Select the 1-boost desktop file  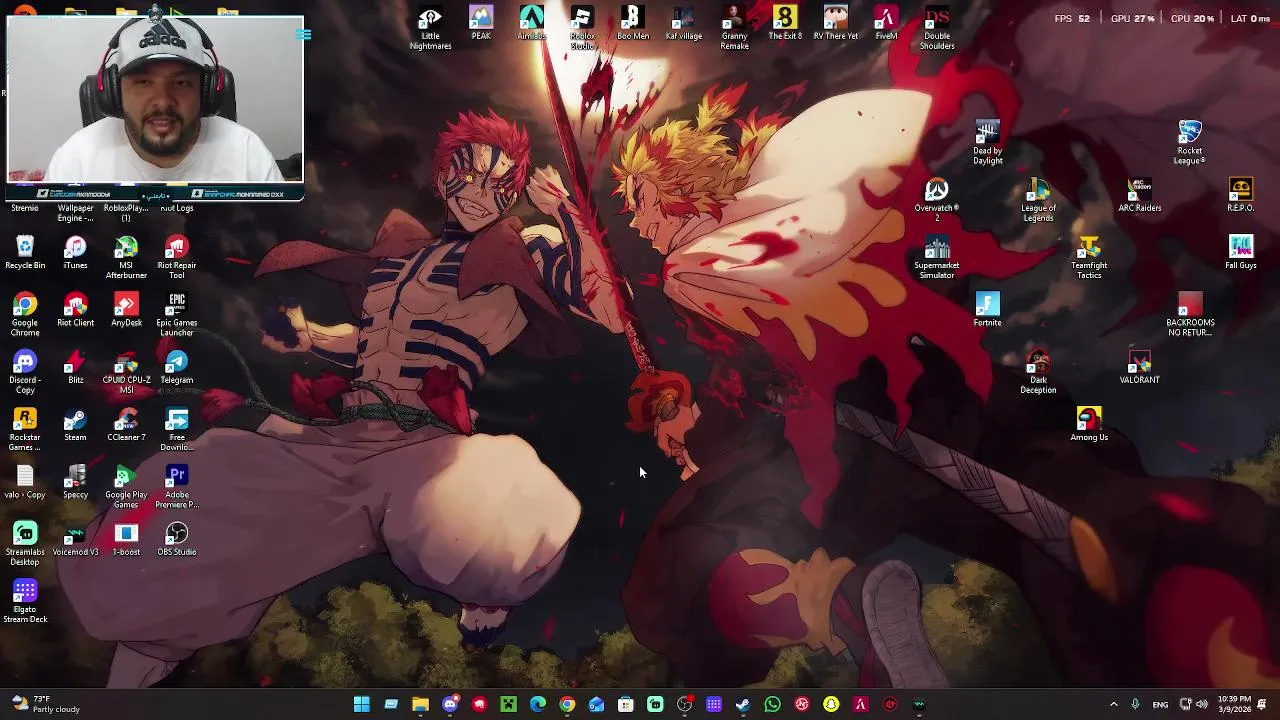pos(126,539)
